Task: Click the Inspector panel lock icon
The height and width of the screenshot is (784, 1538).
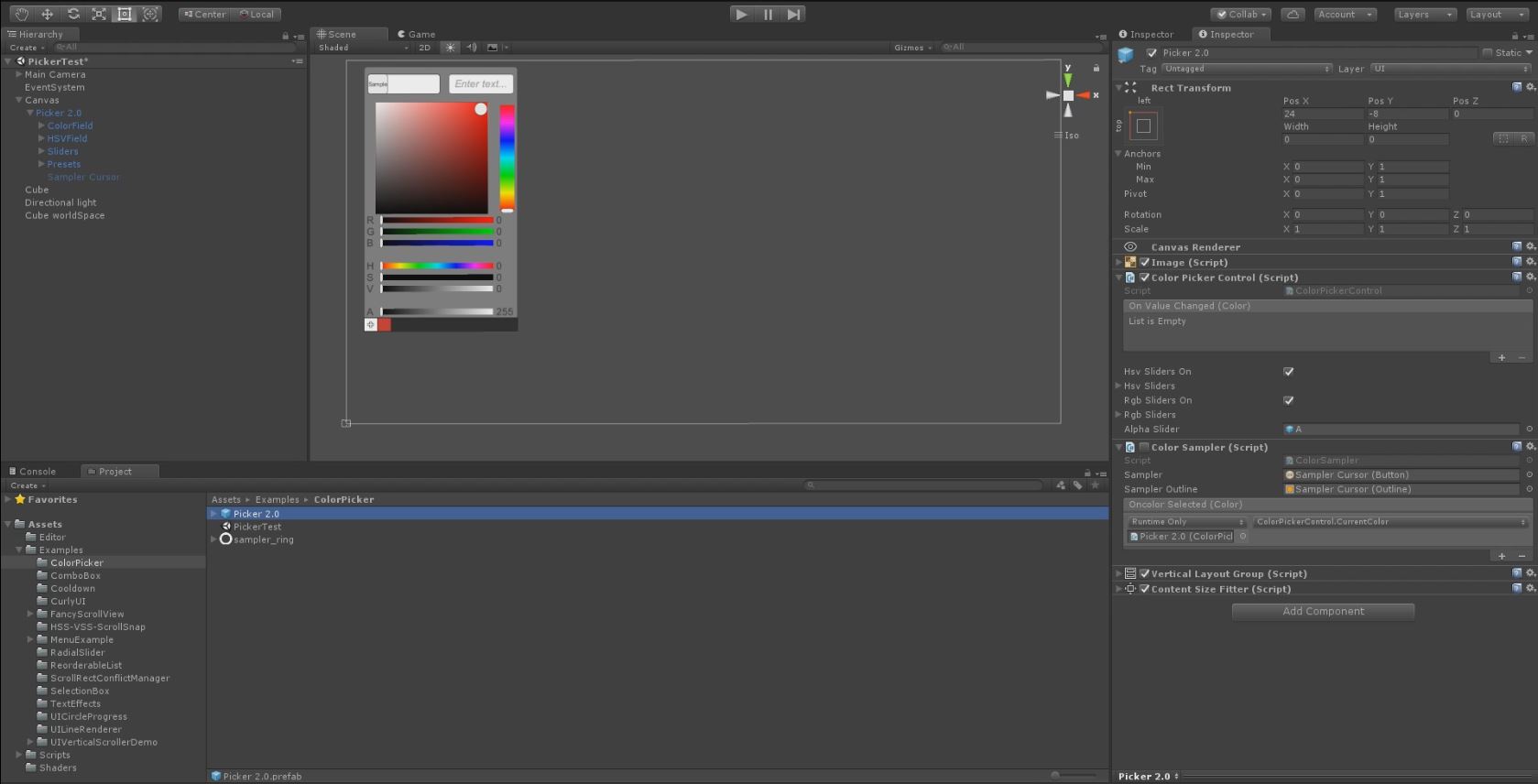Action: tap(1515, 36)
